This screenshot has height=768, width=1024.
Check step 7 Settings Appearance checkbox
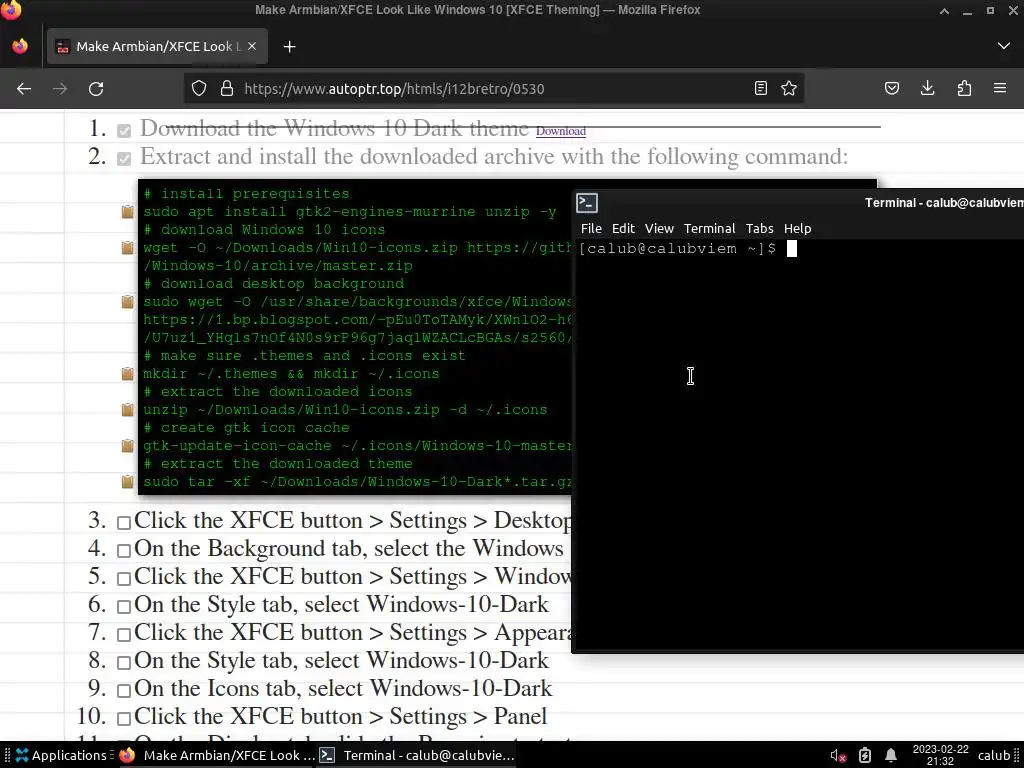(x=124, y=634)
